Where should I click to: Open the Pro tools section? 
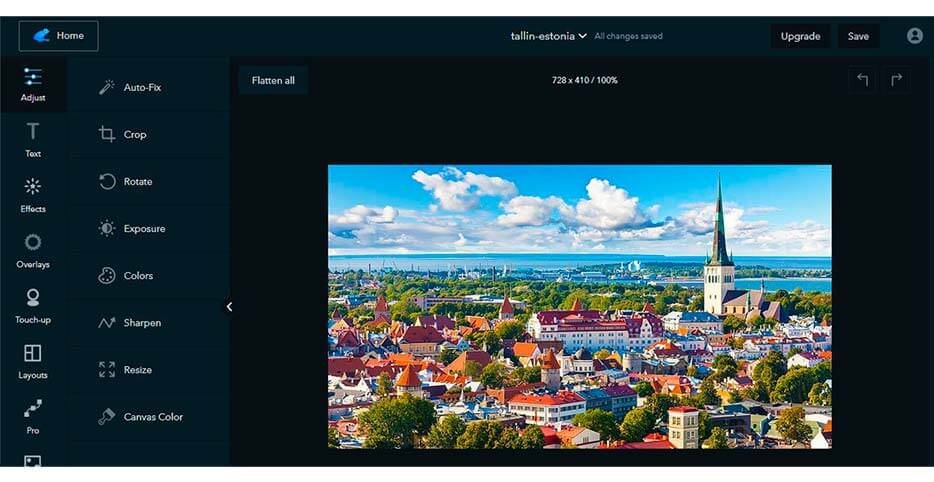33,415
